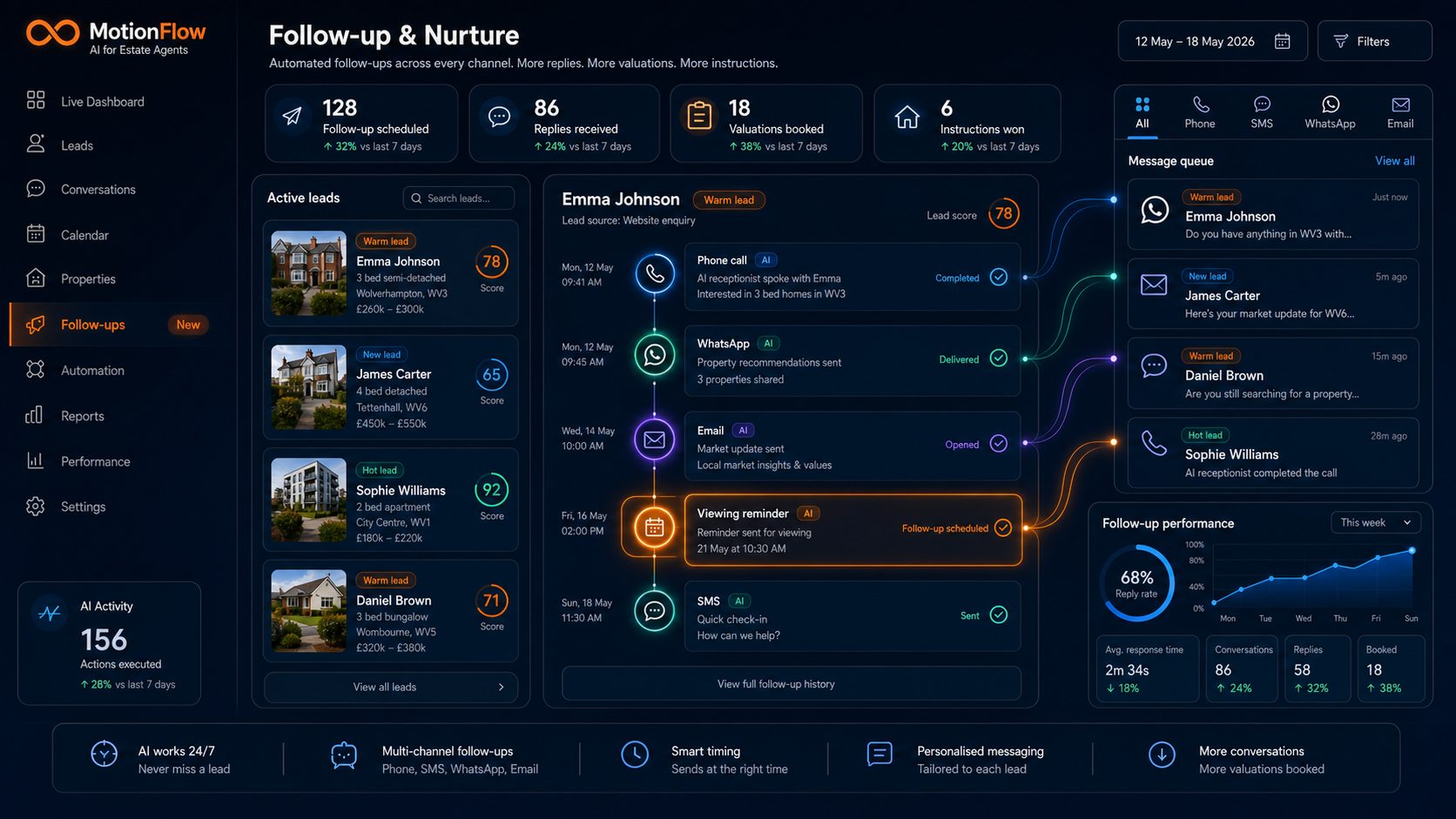Screen dimensions: 1456x819
Task: Click WhatsApp icon on Emma Johnson queue message
Action: coord(1155,210)
